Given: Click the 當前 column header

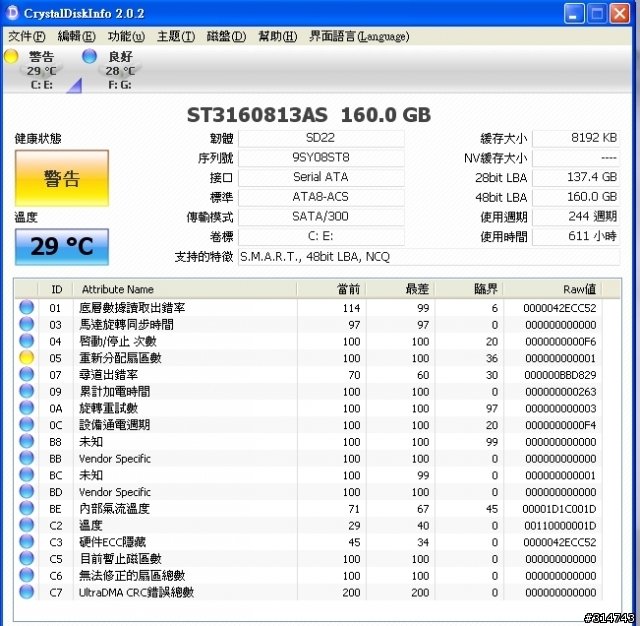Looking at the screenshot, I should (x=331, y=289).
